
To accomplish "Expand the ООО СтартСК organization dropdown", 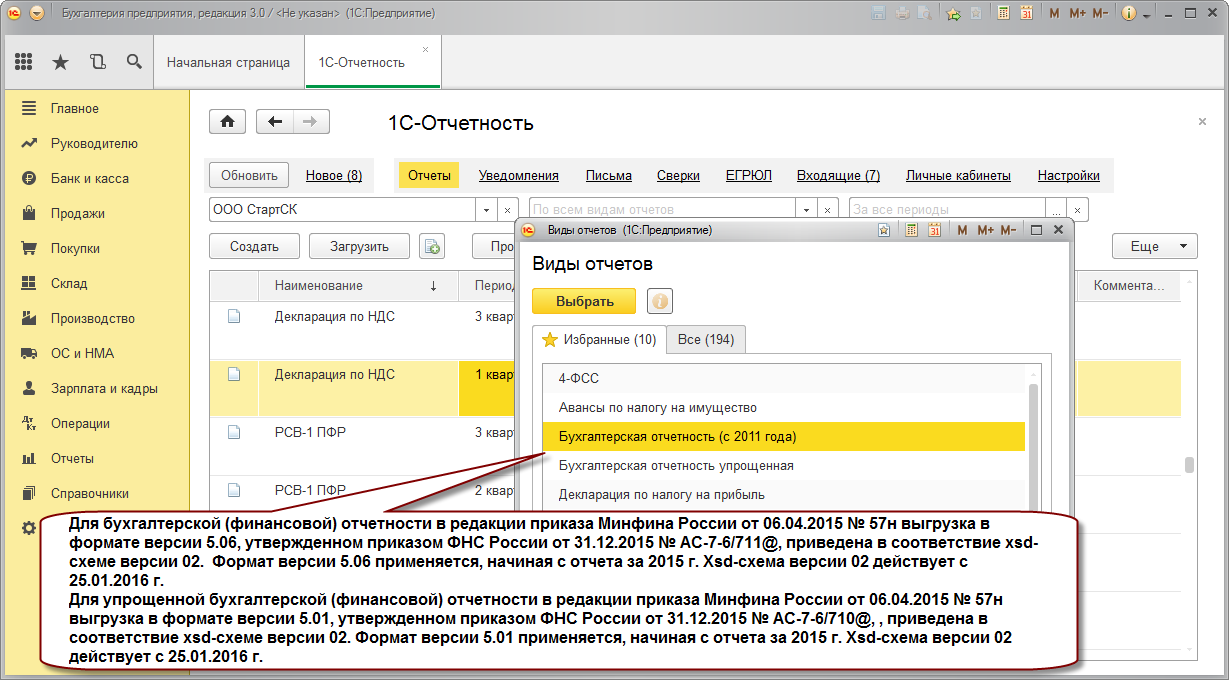I will [x=486, y=210].
